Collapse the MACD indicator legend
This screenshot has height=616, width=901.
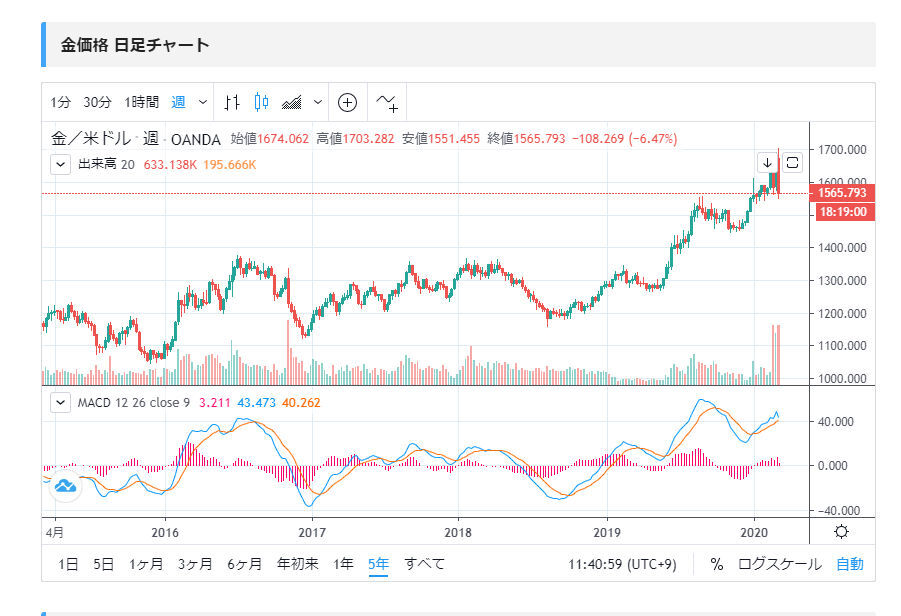pos(60,403)
